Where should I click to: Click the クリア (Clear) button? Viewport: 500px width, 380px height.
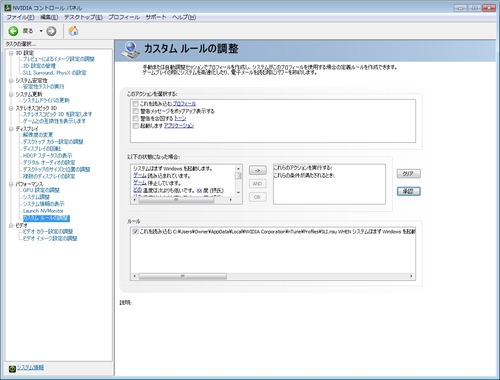click(409, 174)
